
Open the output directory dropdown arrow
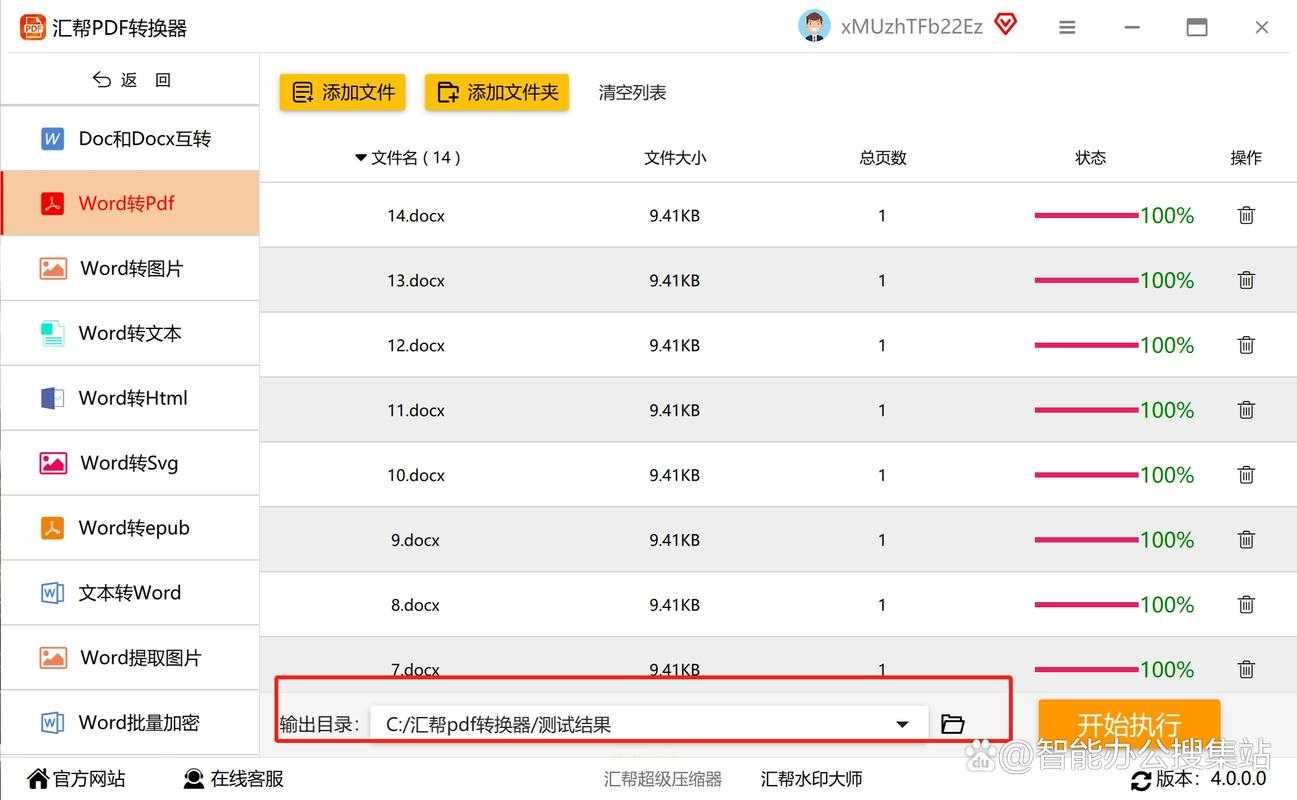902,723
